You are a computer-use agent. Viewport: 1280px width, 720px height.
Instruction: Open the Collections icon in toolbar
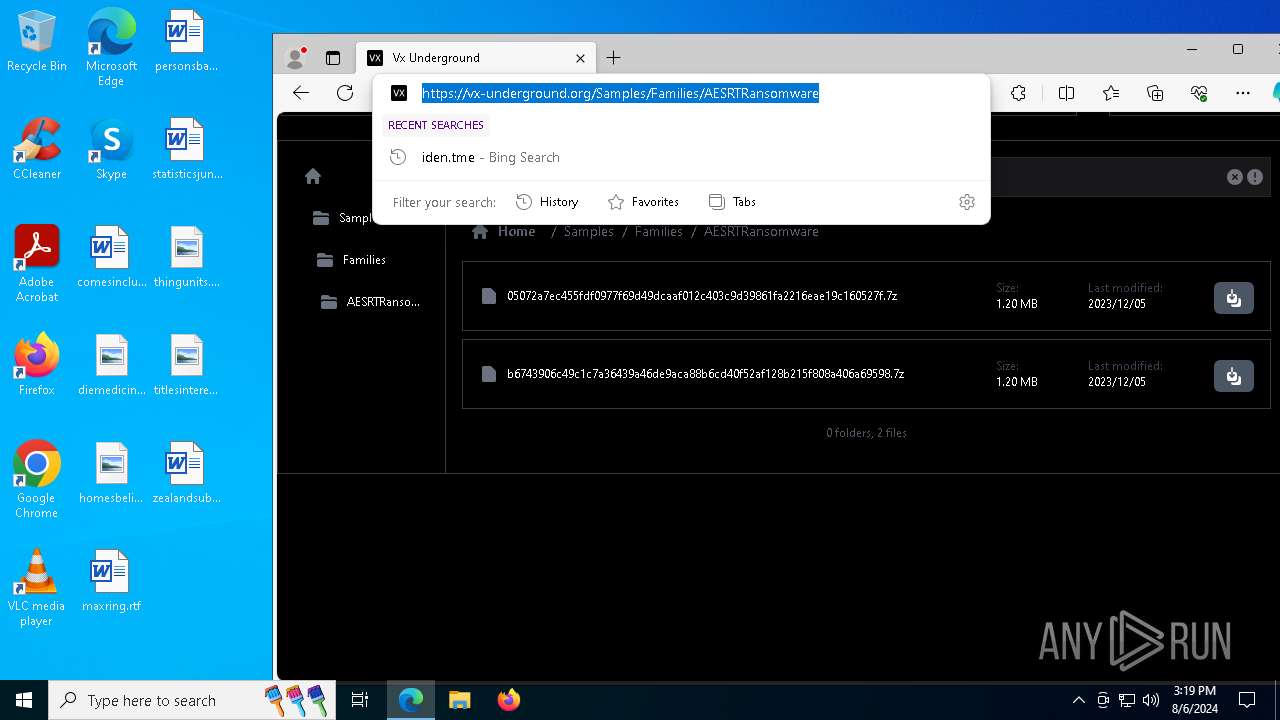point(1155,93)
